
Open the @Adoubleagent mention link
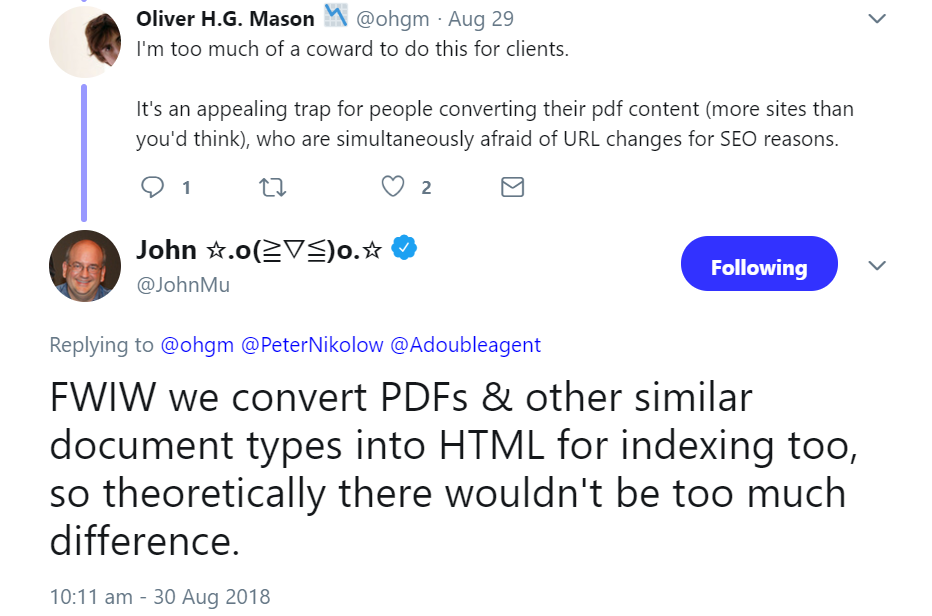point(465,345)
